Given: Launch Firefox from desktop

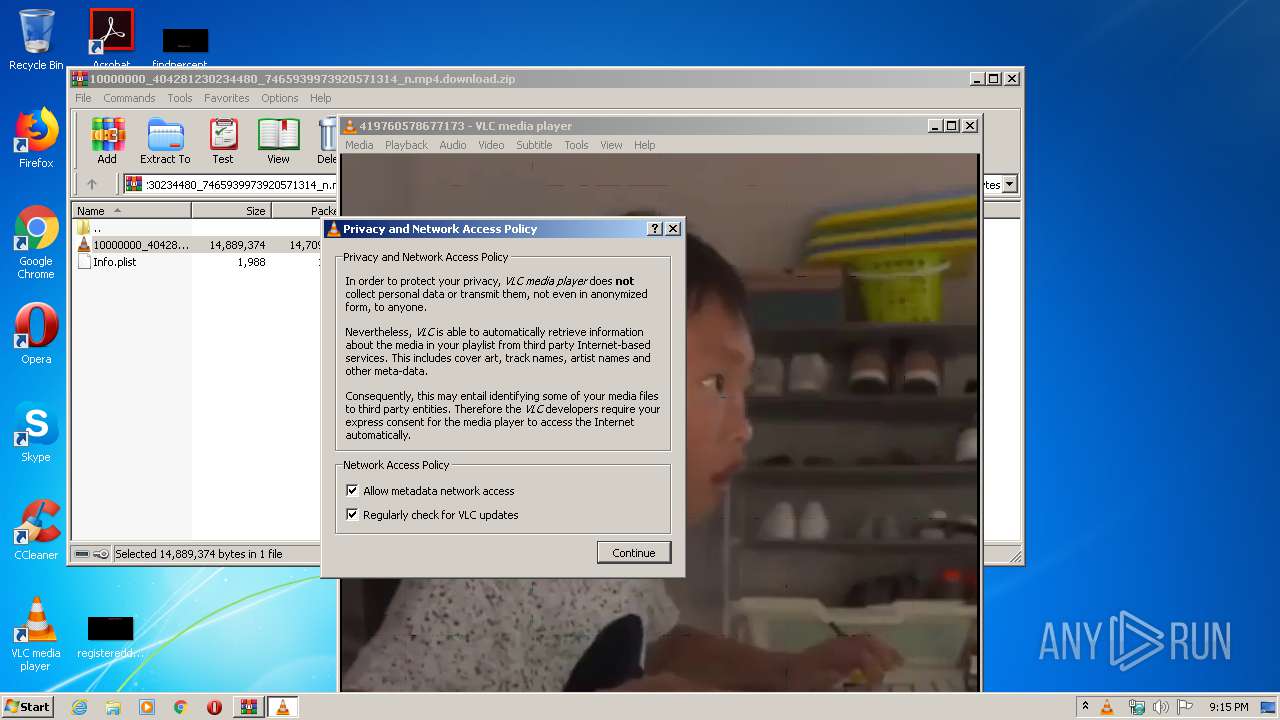Looking at the screenshot, I should 36,138.
